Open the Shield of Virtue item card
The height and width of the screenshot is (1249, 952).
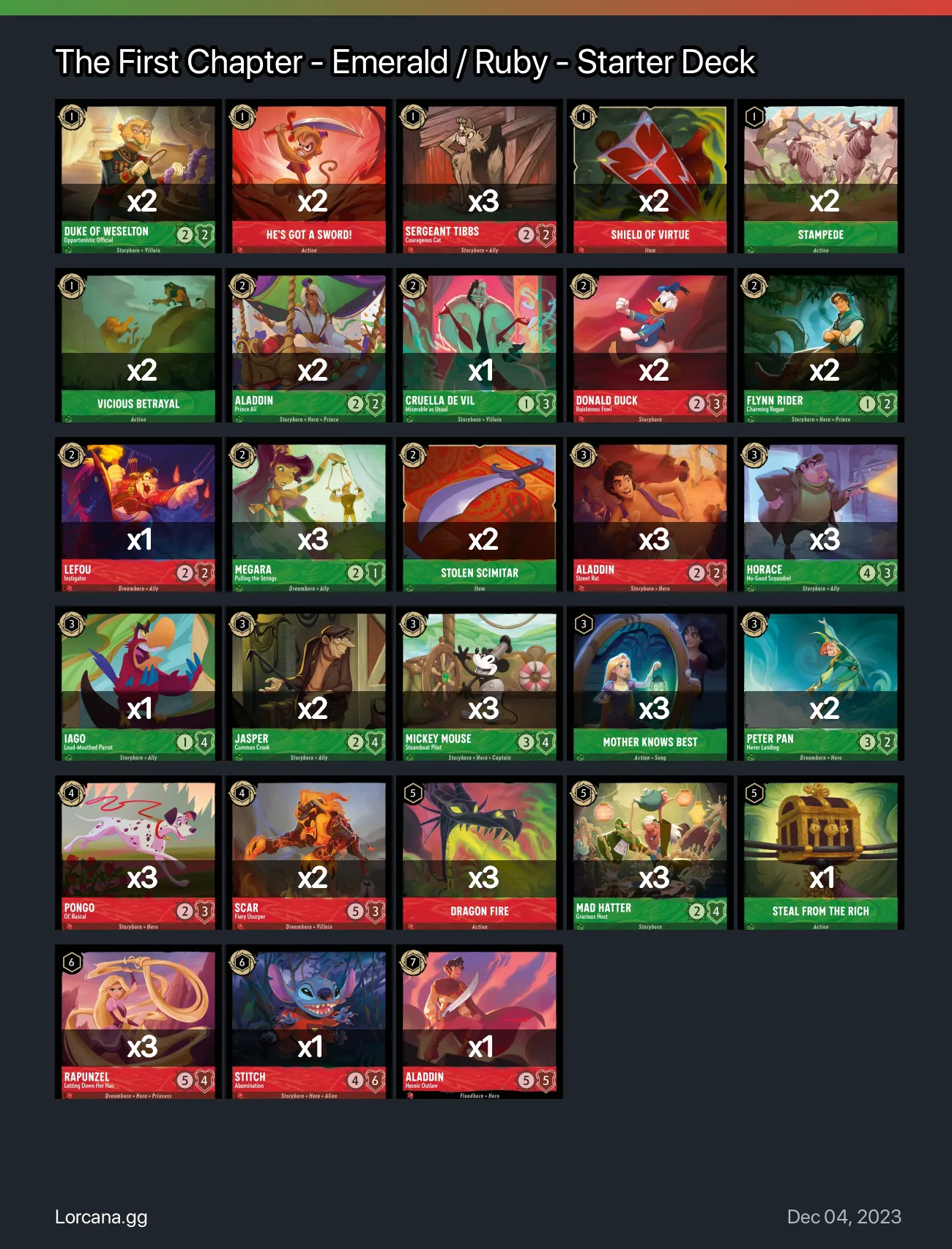click(650, 176)
